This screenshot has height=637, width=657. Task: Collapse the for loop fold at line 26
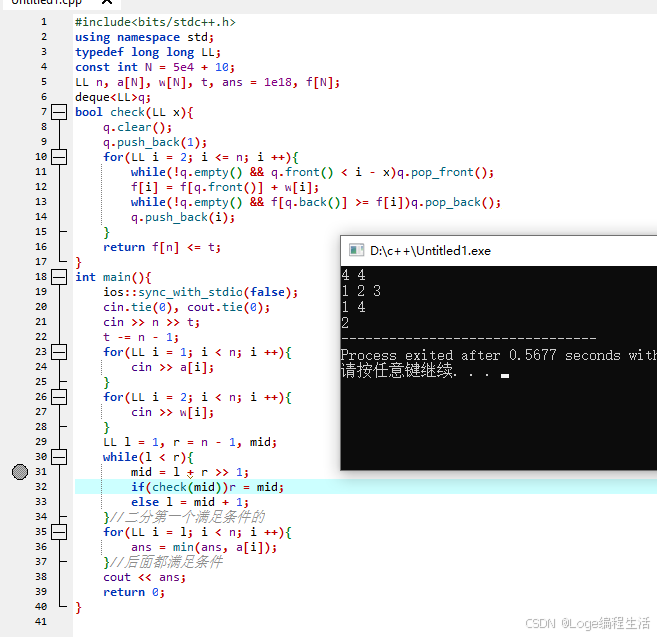[x=59, y=397]
